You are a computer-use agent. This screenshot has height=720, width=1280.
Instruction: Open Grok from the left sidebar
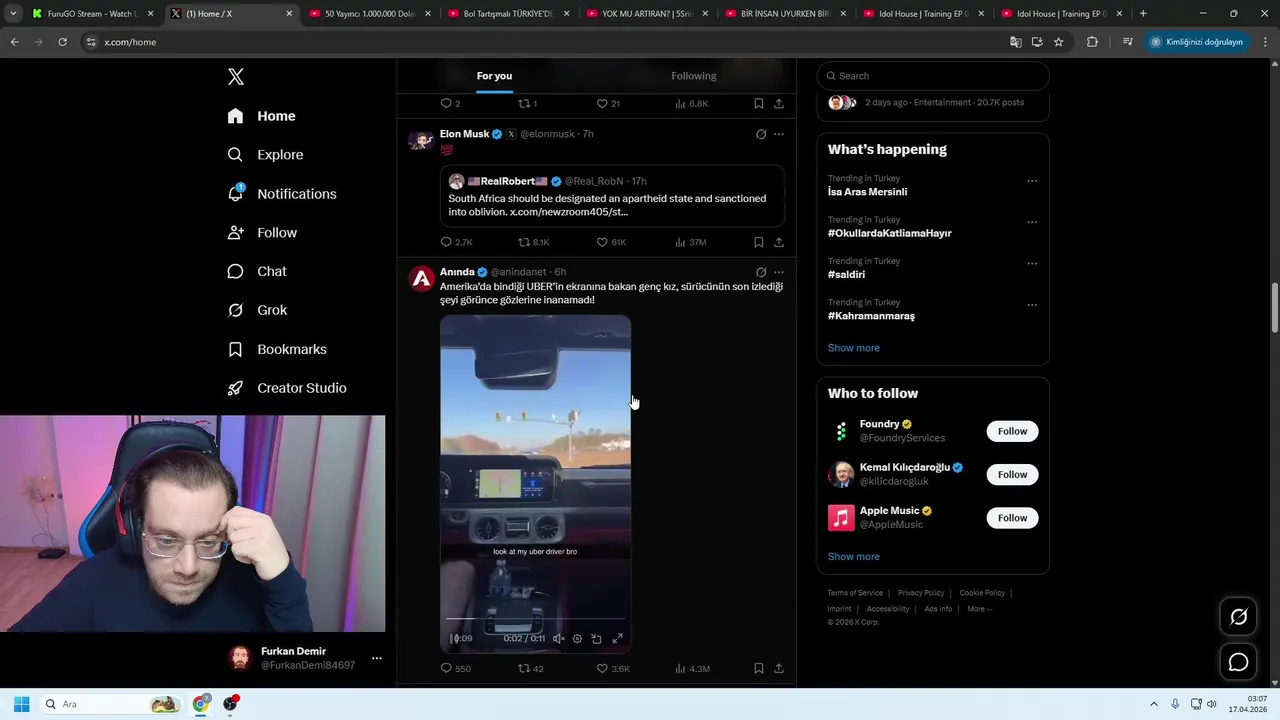258,310
